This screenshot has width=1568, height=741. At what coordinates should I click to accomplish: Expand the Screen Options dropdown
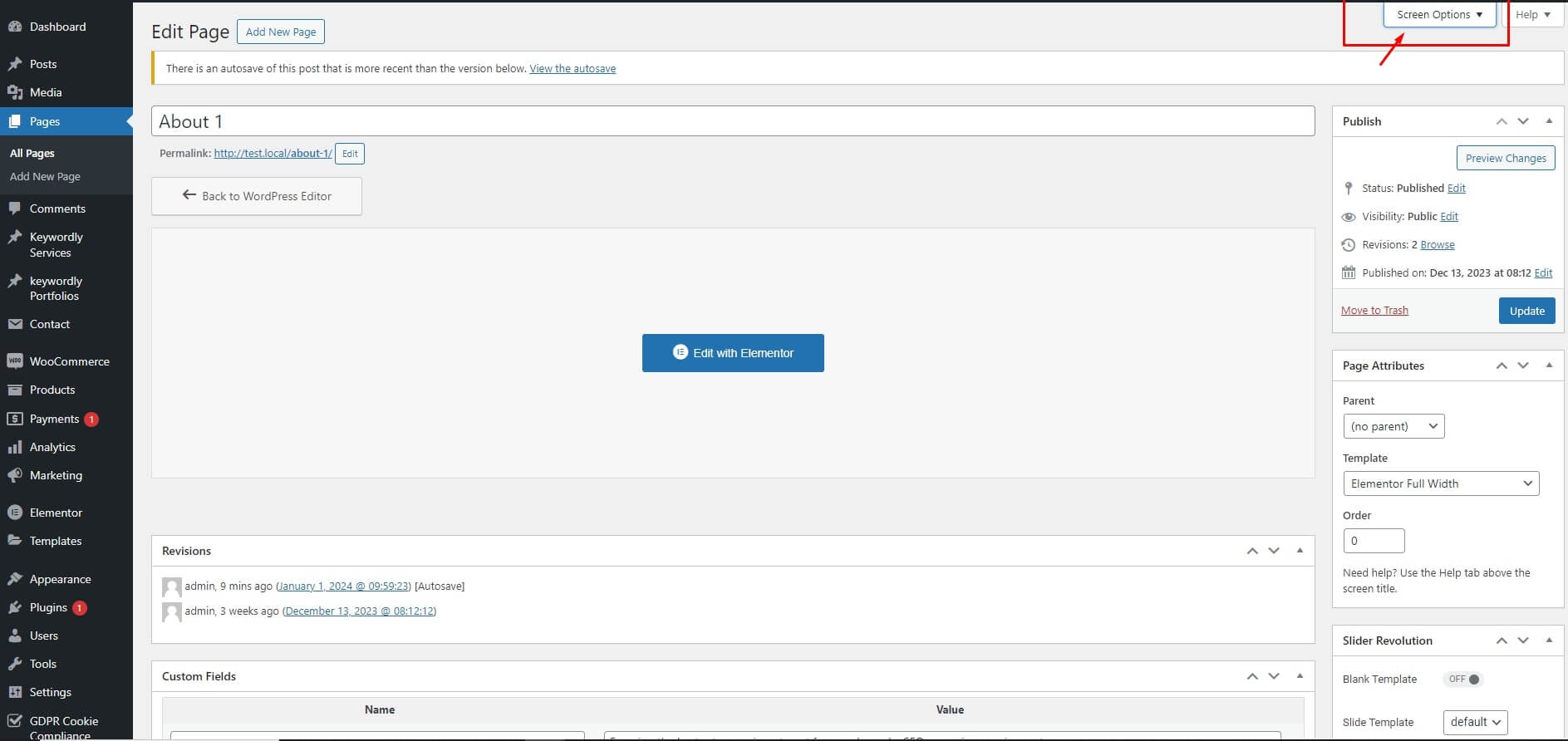tap(1439, 14)
